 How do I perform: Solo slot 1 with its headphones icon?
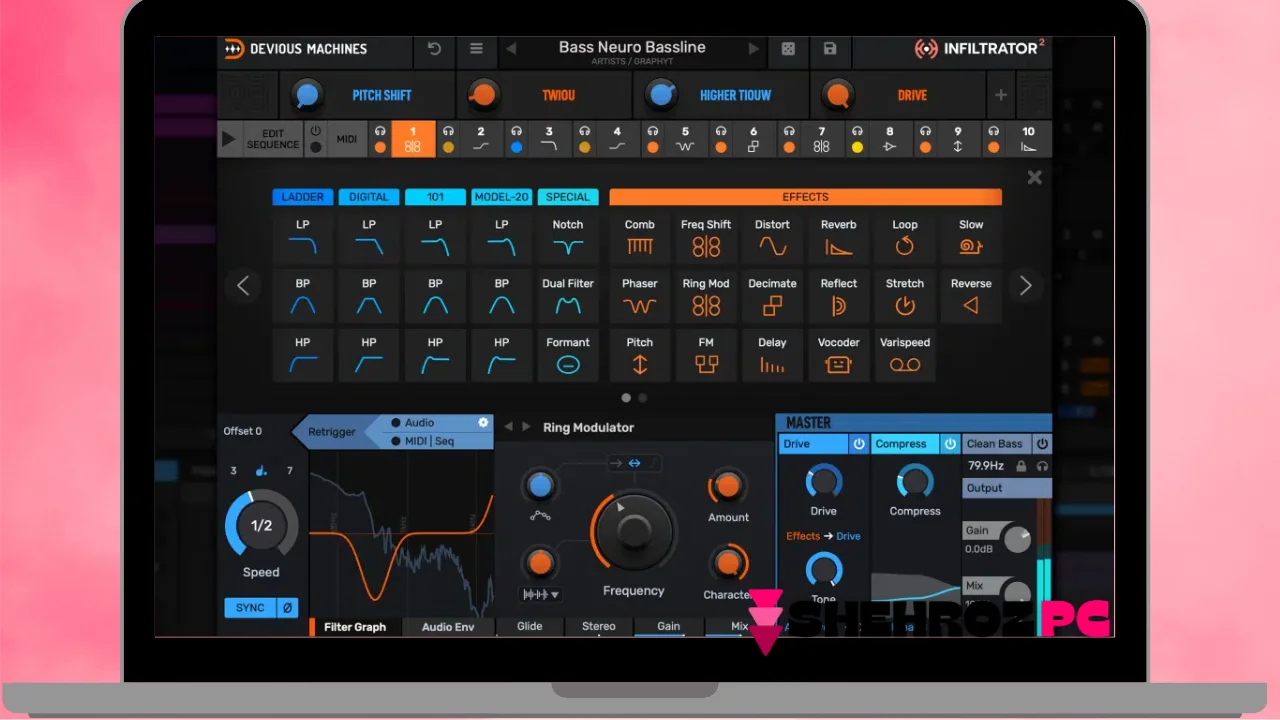pyautogui.click(x=380, y=131)
